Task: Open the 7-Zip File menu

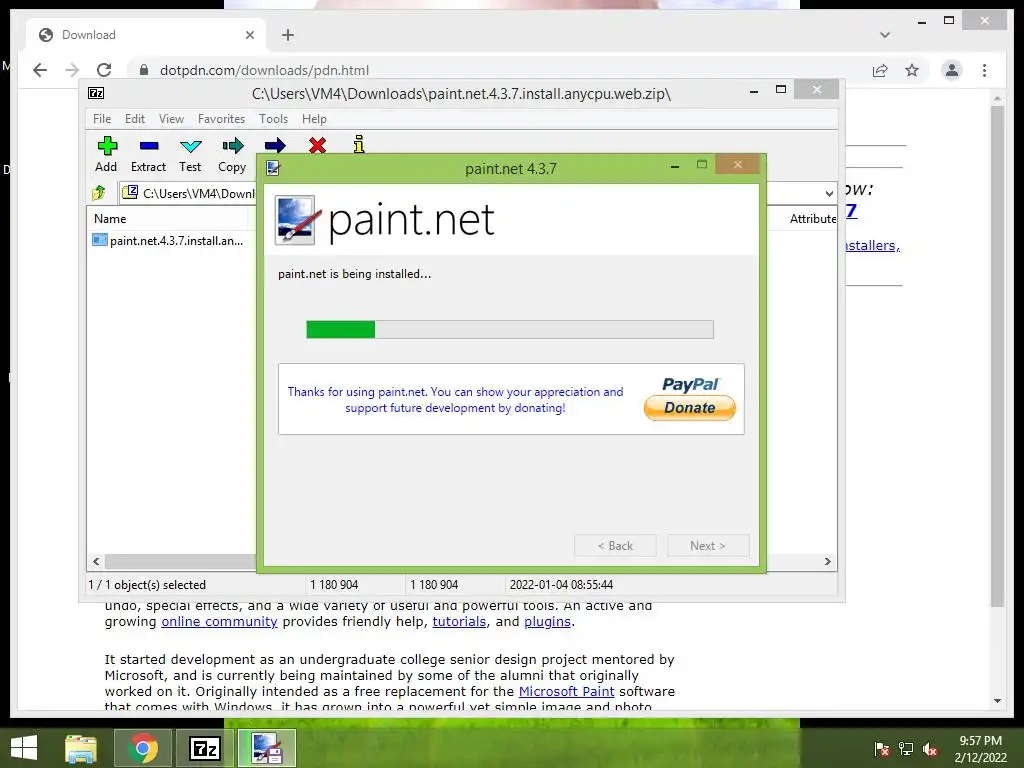Action: [102, 119]
